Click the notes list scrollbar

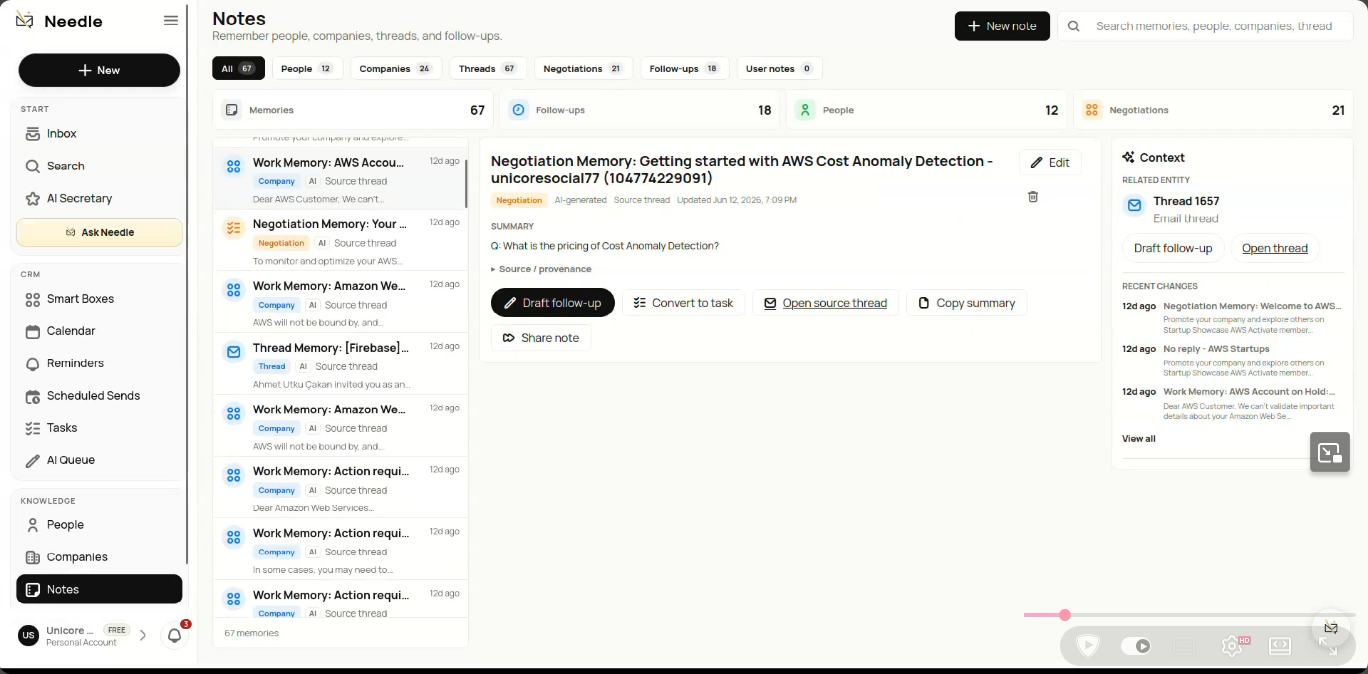[466, 183]
